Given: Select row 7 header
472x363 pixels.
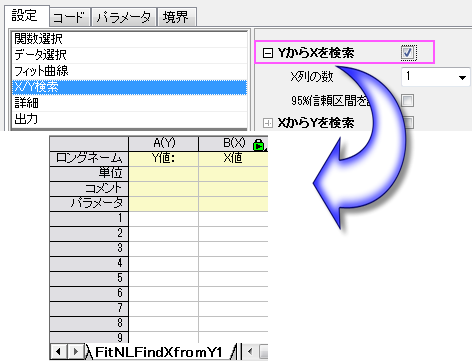Looking at the screenshot, I should click(x=89, y=309).
